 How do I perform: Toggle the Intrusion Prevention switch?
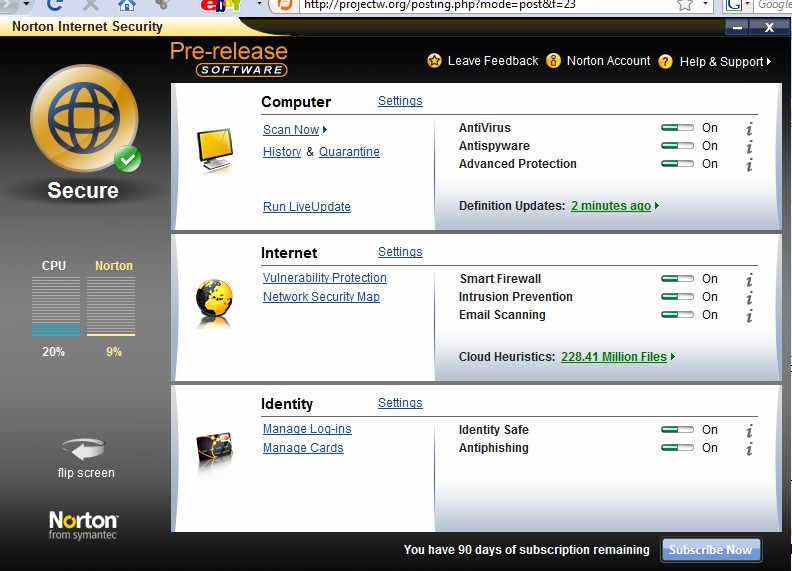(677, 297)
